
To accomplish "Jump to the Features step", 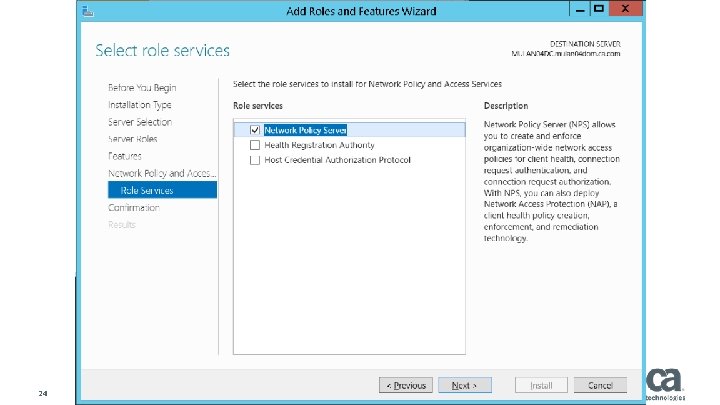I will click(x=125, y=156).
